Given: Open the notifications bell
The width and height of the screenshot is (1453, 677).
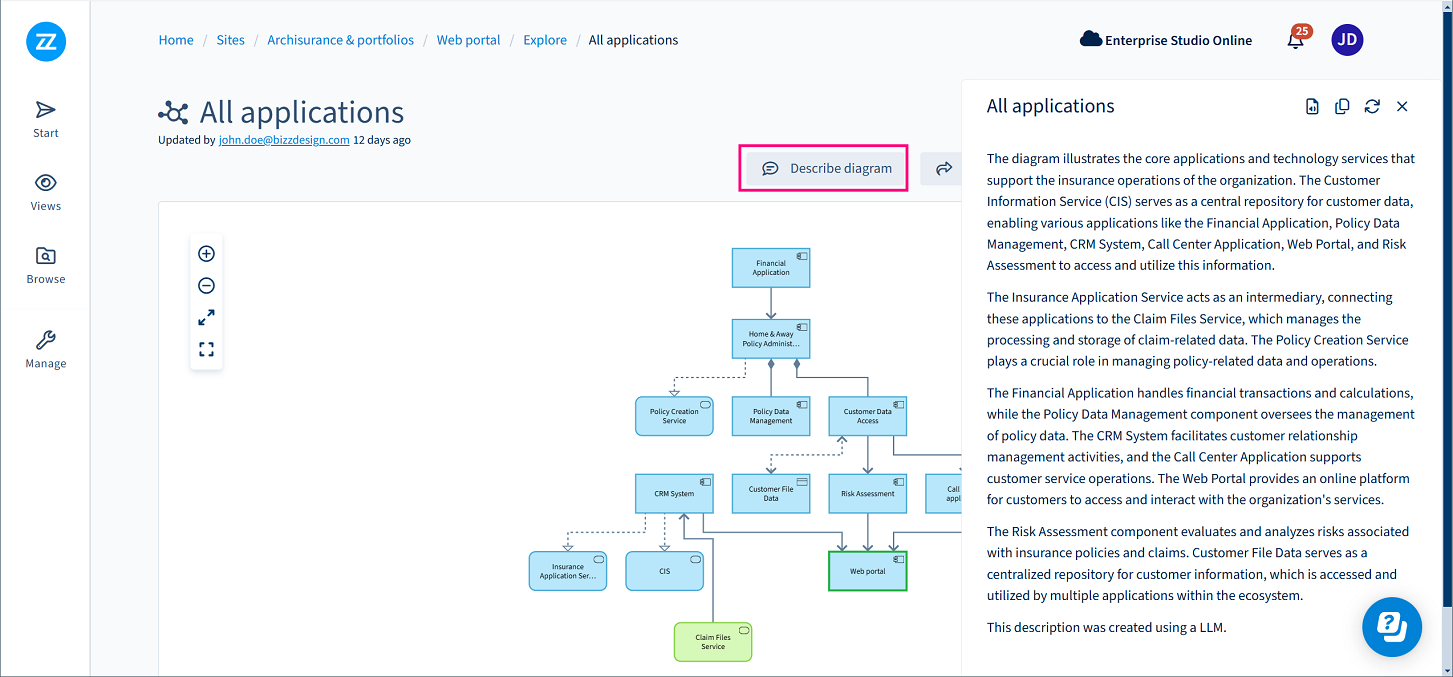Looking at the screenshot, I should click(1296, 41).
